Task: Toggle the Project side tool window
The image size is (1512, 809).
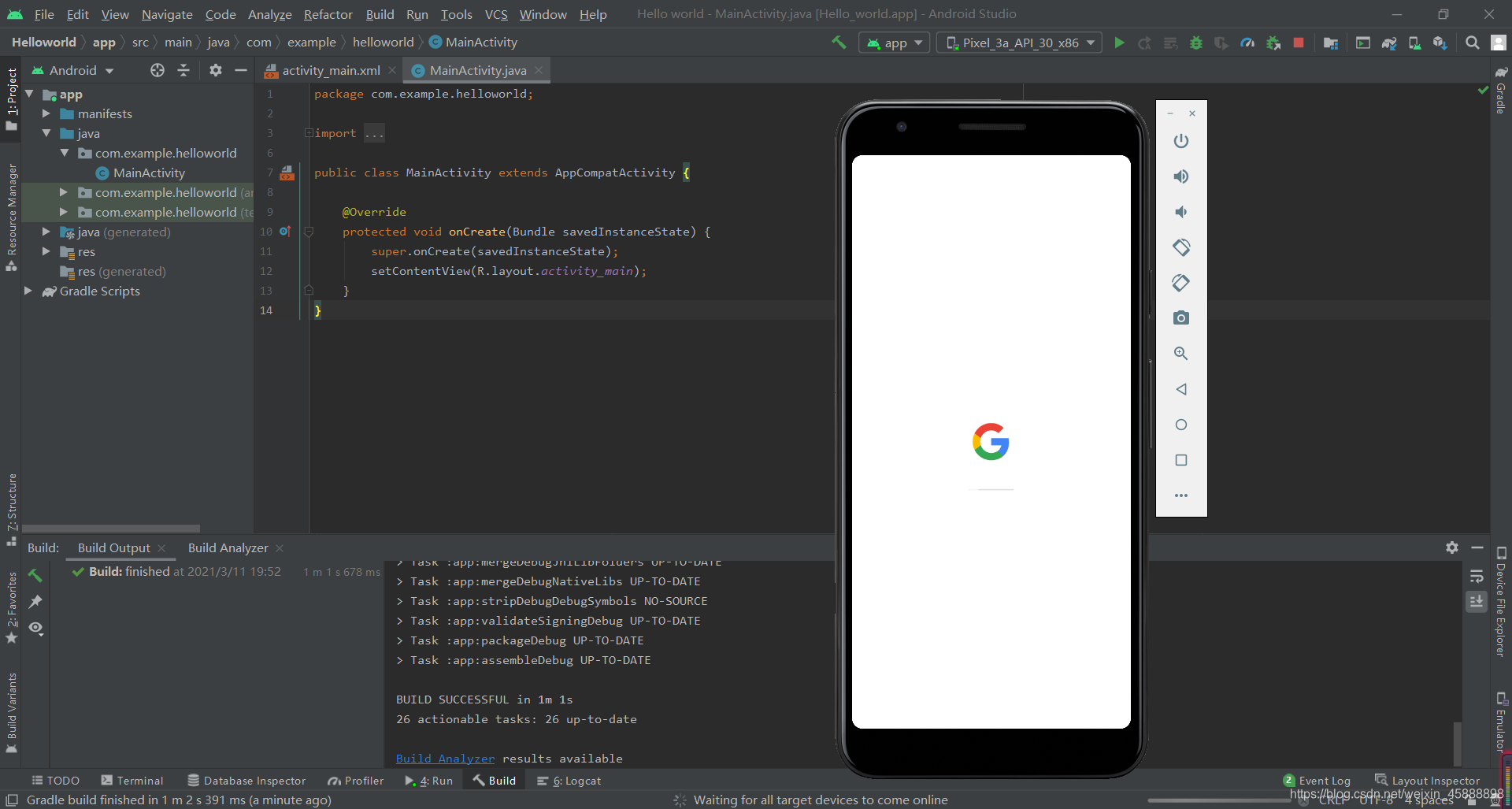Action: click(11, 98)
